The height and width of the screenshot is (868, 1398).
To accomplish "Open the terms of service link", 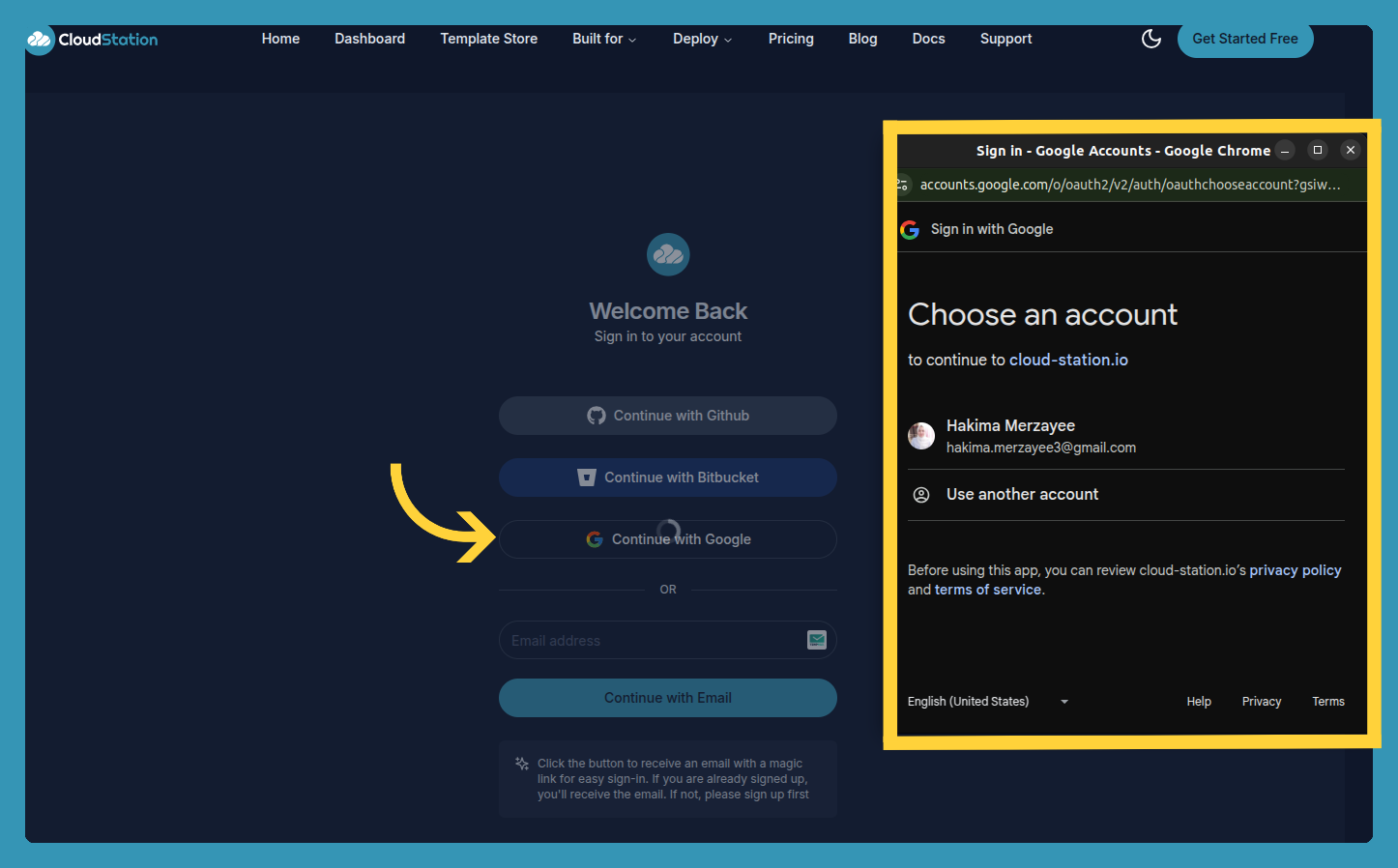I will 988,590.
